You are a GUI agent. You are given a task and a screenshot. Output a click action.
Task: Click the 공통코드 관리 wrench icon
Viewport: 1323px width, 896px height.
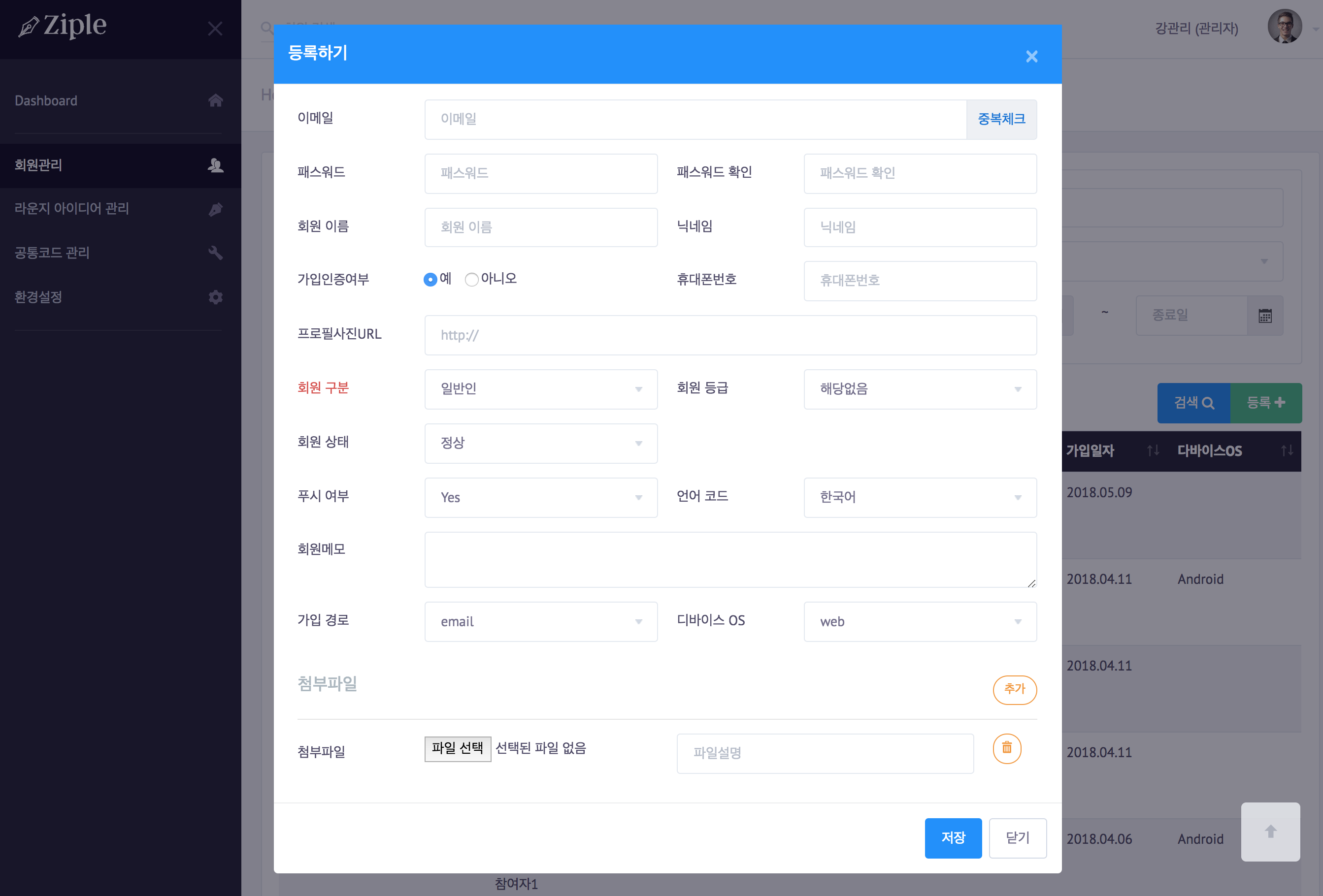215,253
